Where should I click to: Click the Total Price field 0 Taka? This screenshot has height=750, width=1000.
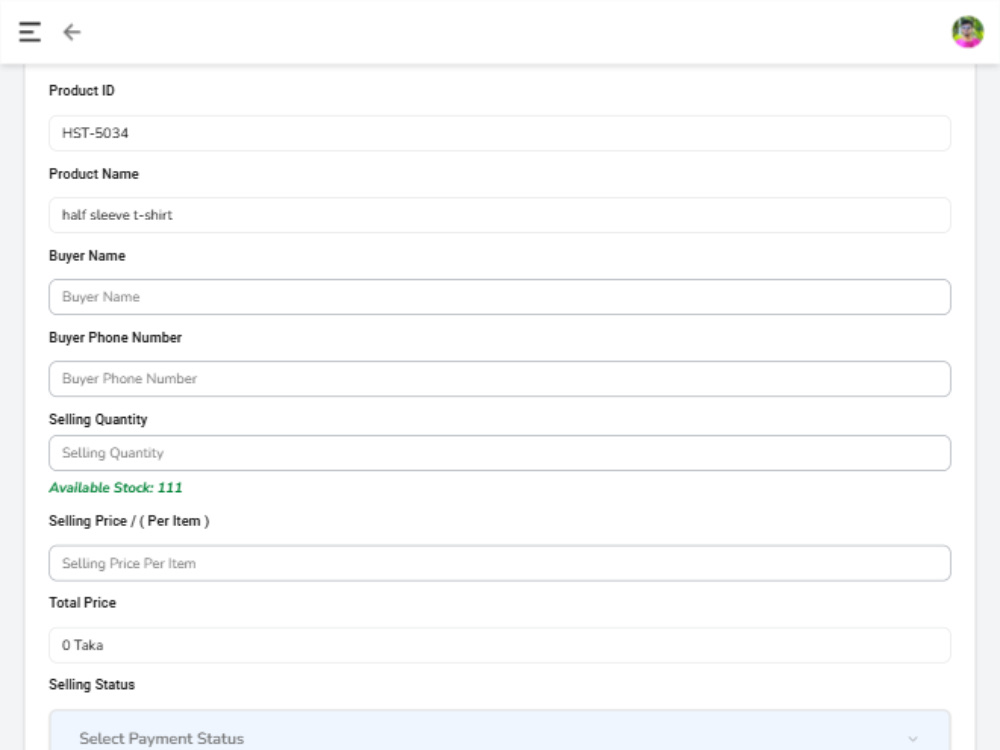(x=499, y=645)
